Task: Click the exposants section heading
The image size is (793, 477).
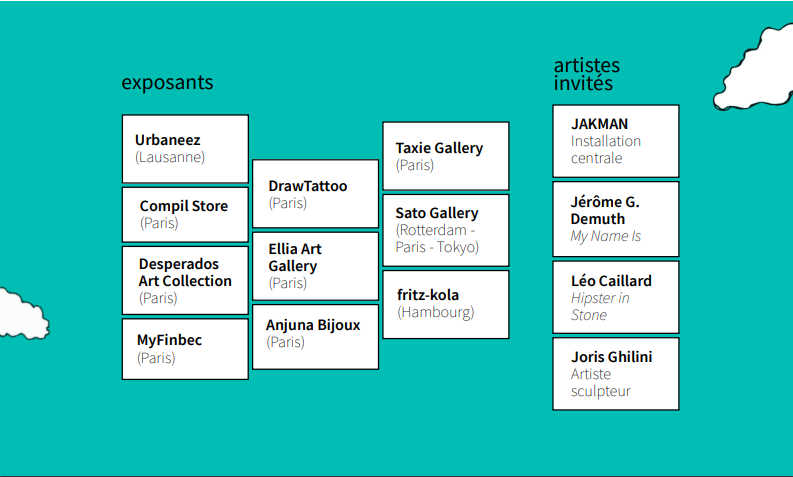Action: point(167,83)
